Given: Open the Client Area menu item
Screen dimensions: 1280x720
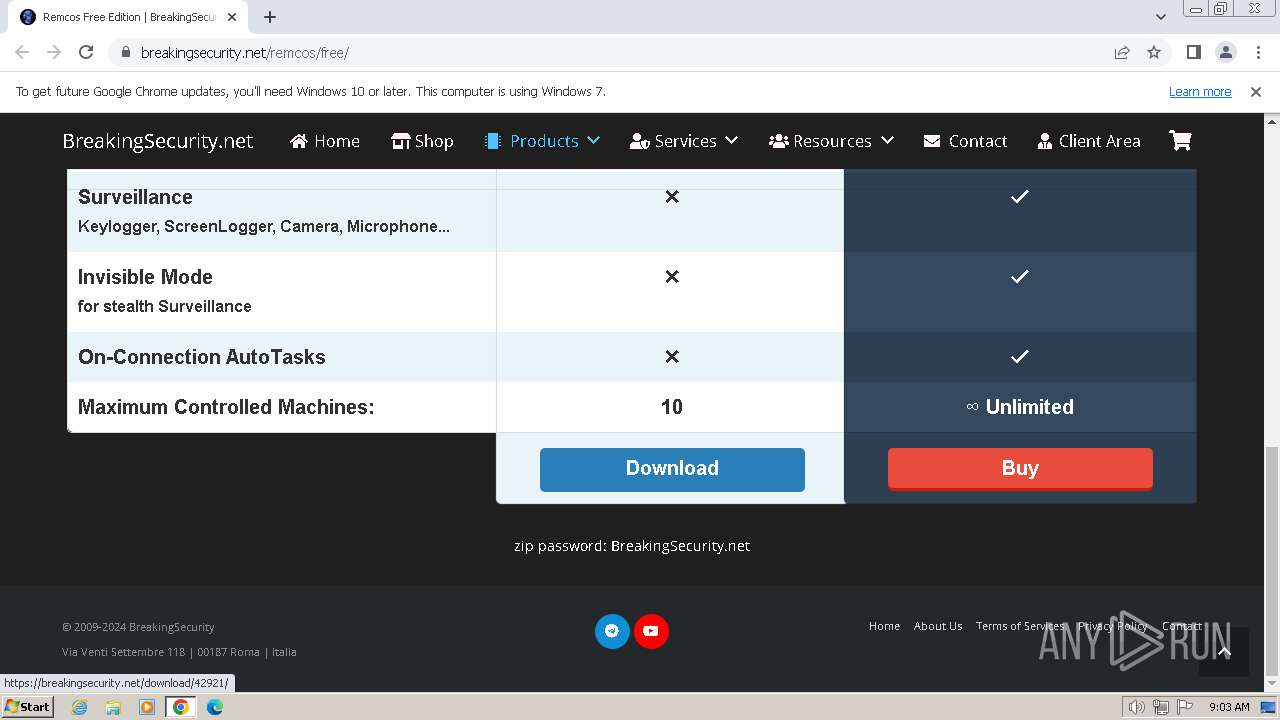Looking at the screenshot, I should [1089, 141].
